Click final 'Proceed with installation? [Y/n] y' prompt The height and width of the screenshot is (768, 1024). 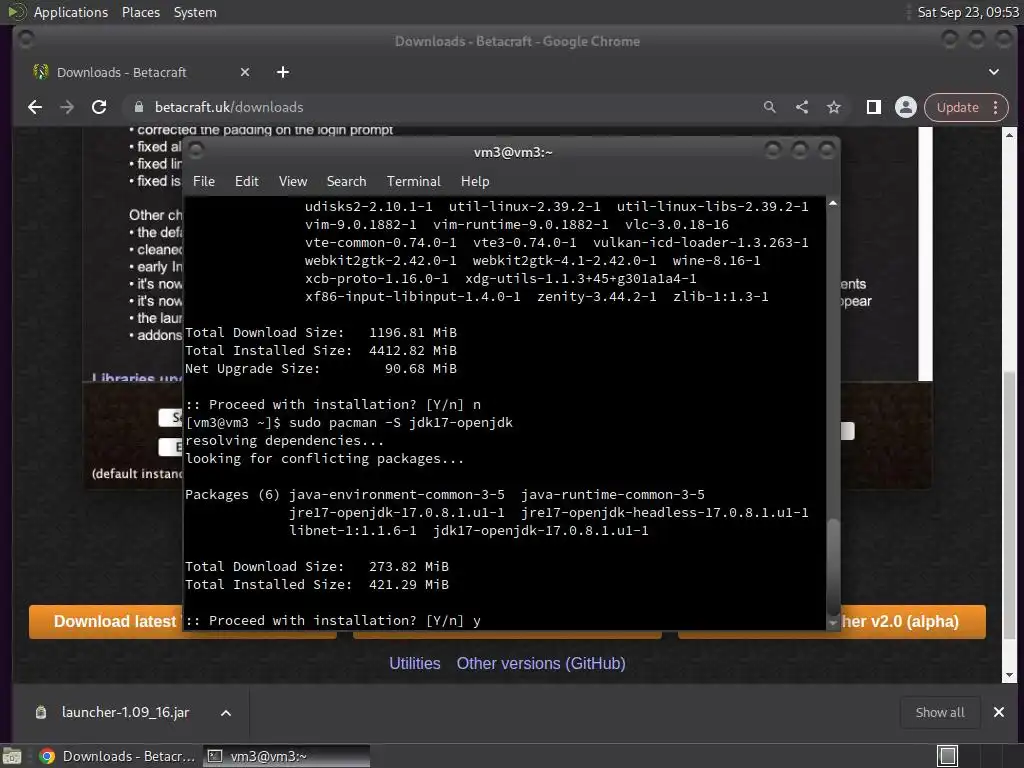pyautogui.click(x=333, y=620)
